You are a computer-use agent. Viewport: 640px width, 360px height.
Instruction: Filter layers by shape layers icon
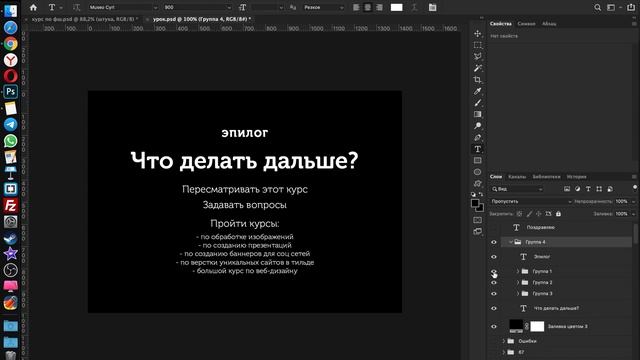599,189
